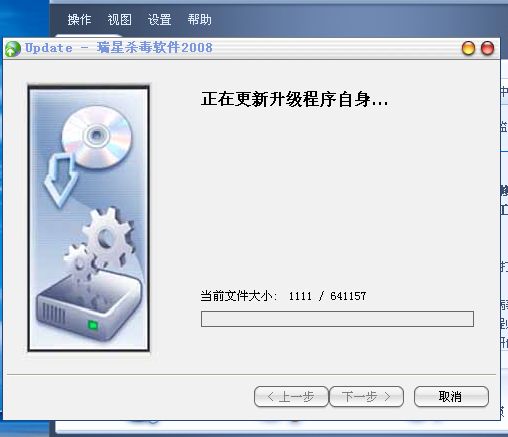Click the 当前文件大小 label
This screenshot has width=508, height=437.
(239, 296)
